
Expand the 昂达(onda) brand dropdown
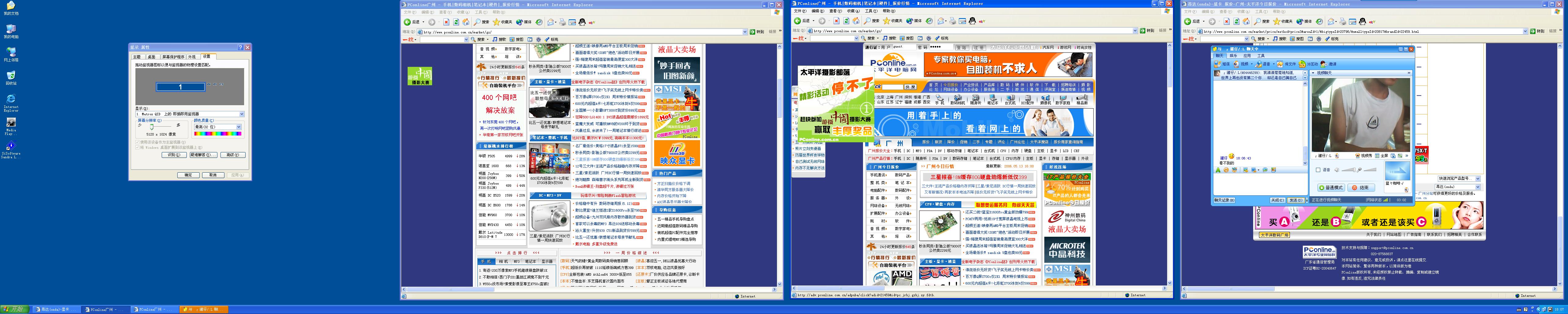pyautogui.click(x=1477, y=186)
